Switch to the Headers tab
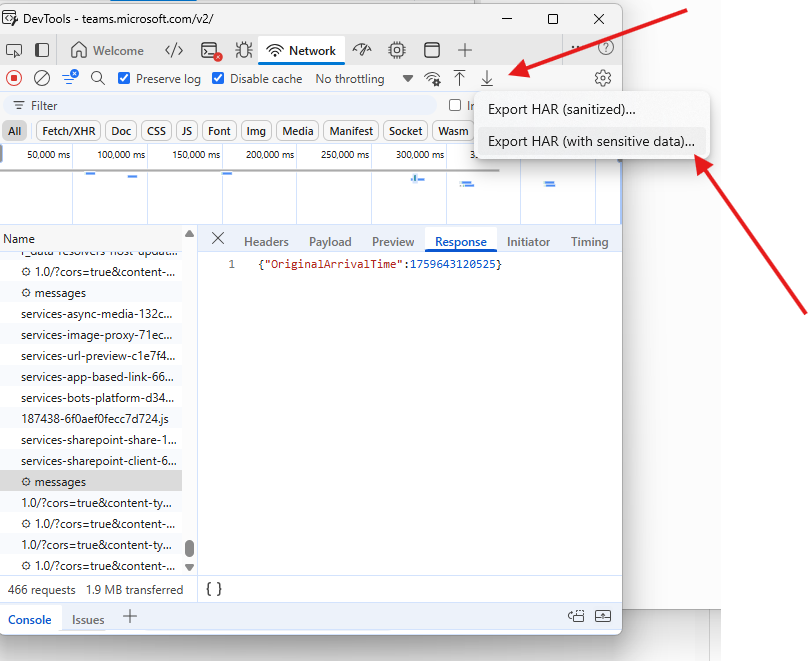Image resolution: width=808 pixels, height=661 pixels. [266, 241]
